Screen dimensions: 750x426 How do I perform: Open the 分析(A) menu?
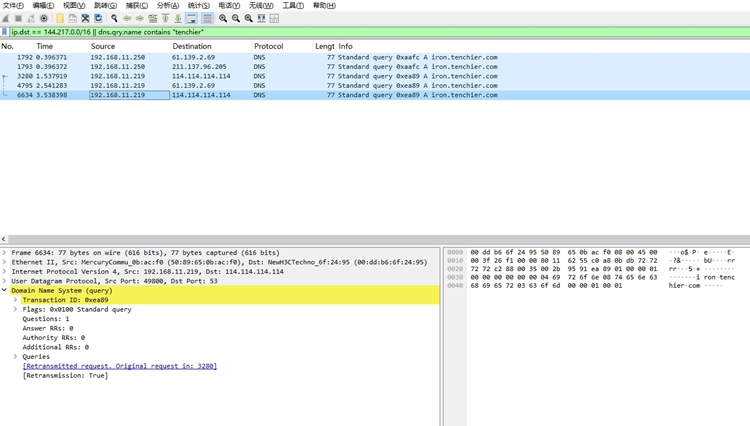point(168,5)
